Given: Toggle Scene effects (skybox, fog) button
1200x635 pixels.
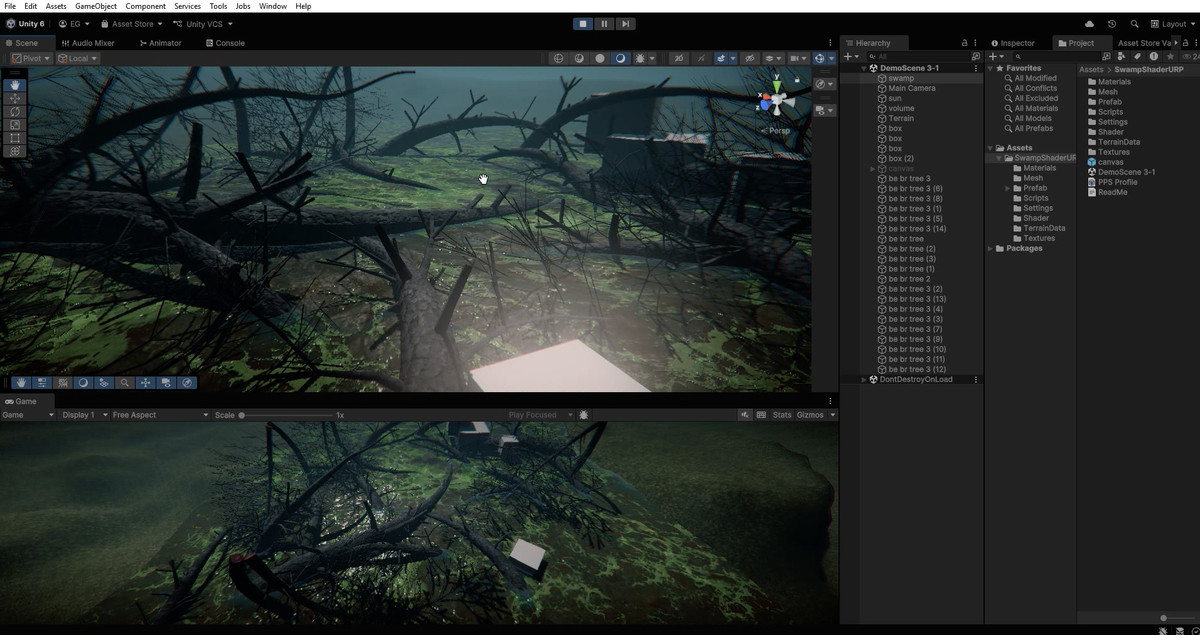Looking at the screenshot, I should tap(719, 58).
